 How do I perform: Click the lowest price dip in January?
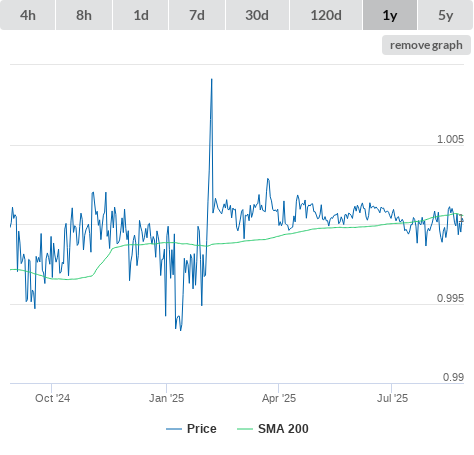[x=180, y=330]
